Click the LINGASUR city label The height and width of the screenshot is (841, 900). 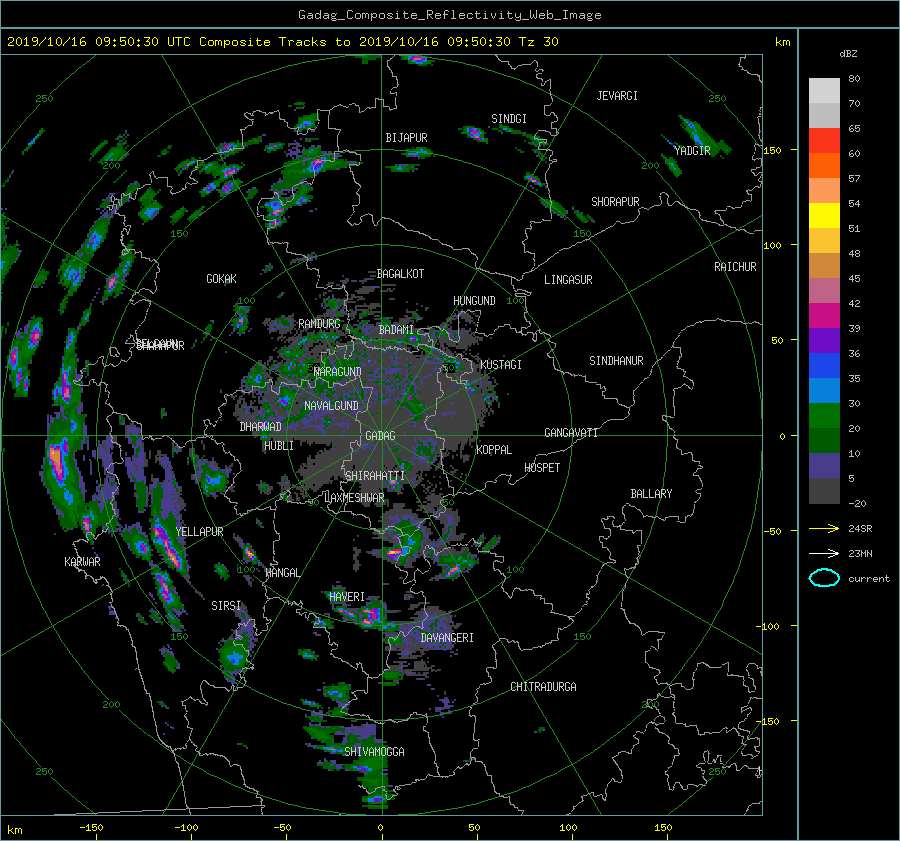pos(568,280)
